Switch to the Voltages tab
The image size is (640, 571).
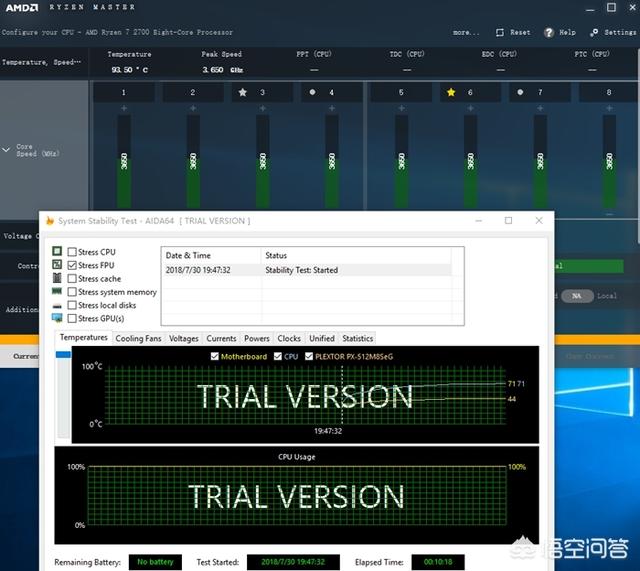[184, 338]
